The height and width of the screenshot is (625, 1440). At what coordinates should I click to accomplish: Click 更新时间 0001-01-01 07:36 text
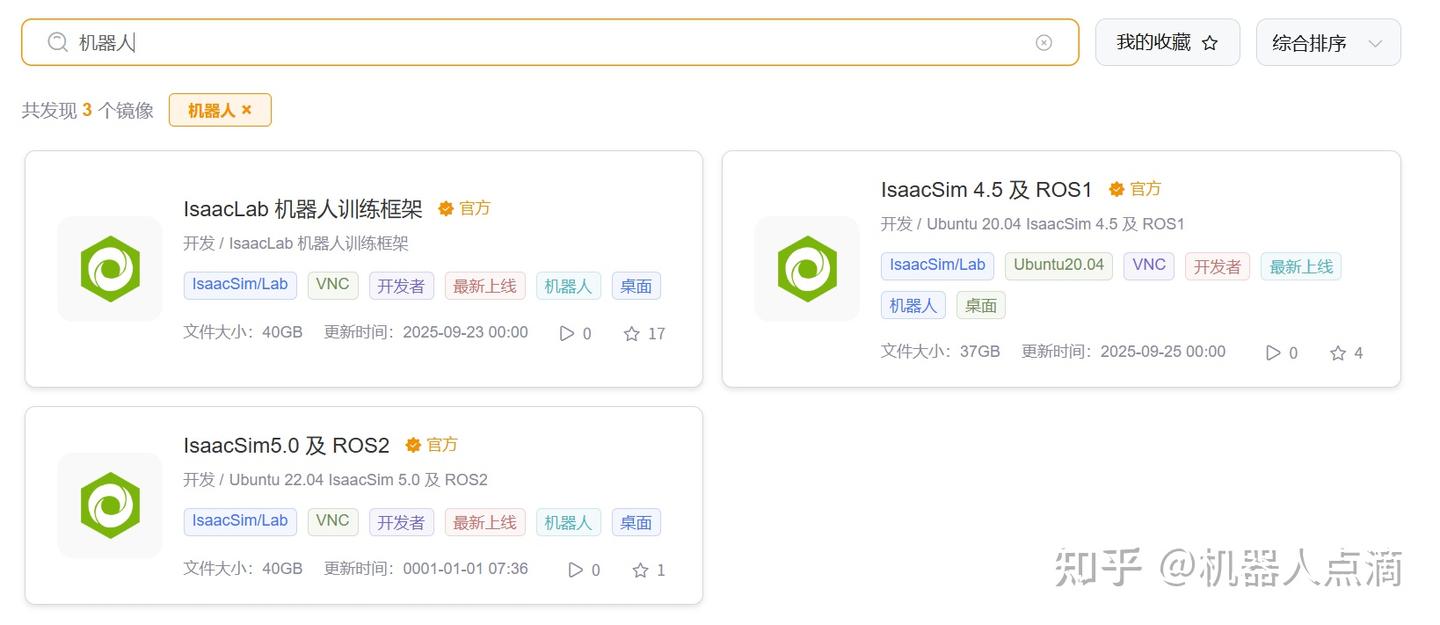(x=426, y=569)
